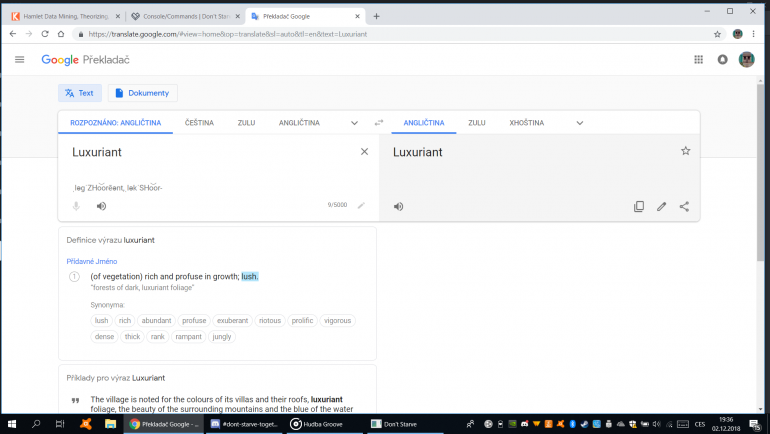
Task: Select Čeština as source language
Action: [x=199, y=123]
